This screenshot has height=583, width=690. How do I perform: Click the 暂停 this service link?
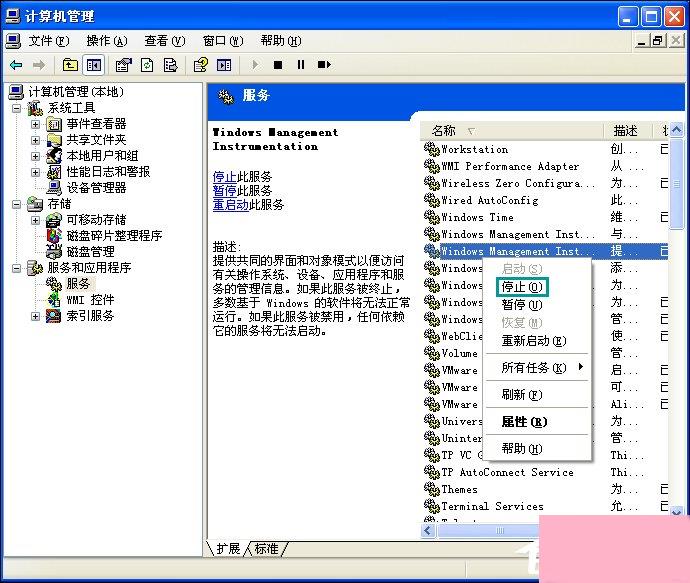click(x=224, y=191)
